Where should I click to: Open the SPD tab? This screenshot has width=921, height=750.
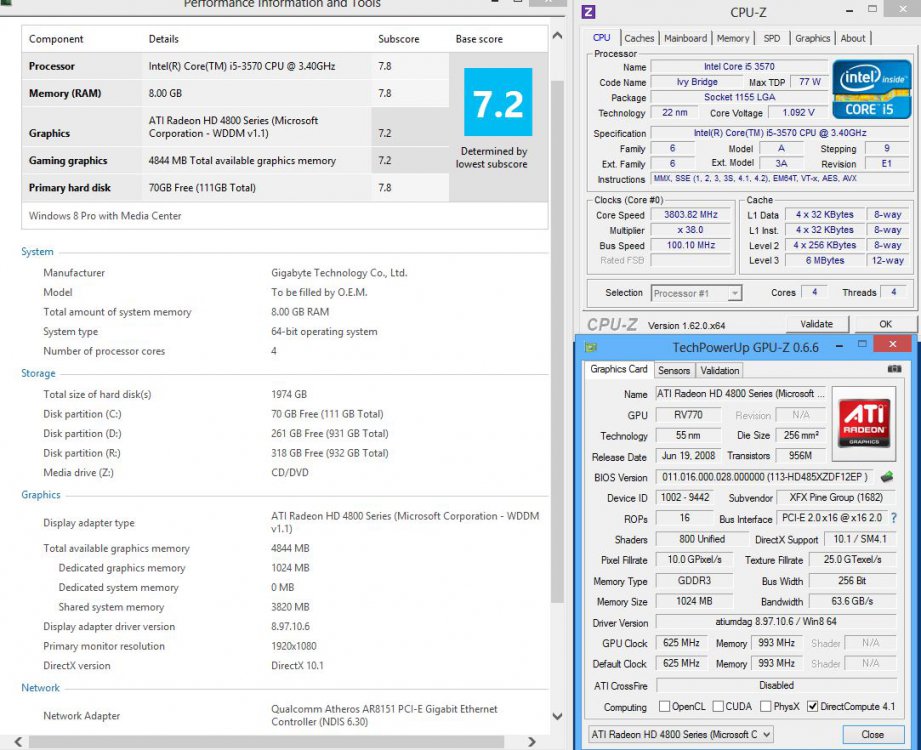(772, 38)
